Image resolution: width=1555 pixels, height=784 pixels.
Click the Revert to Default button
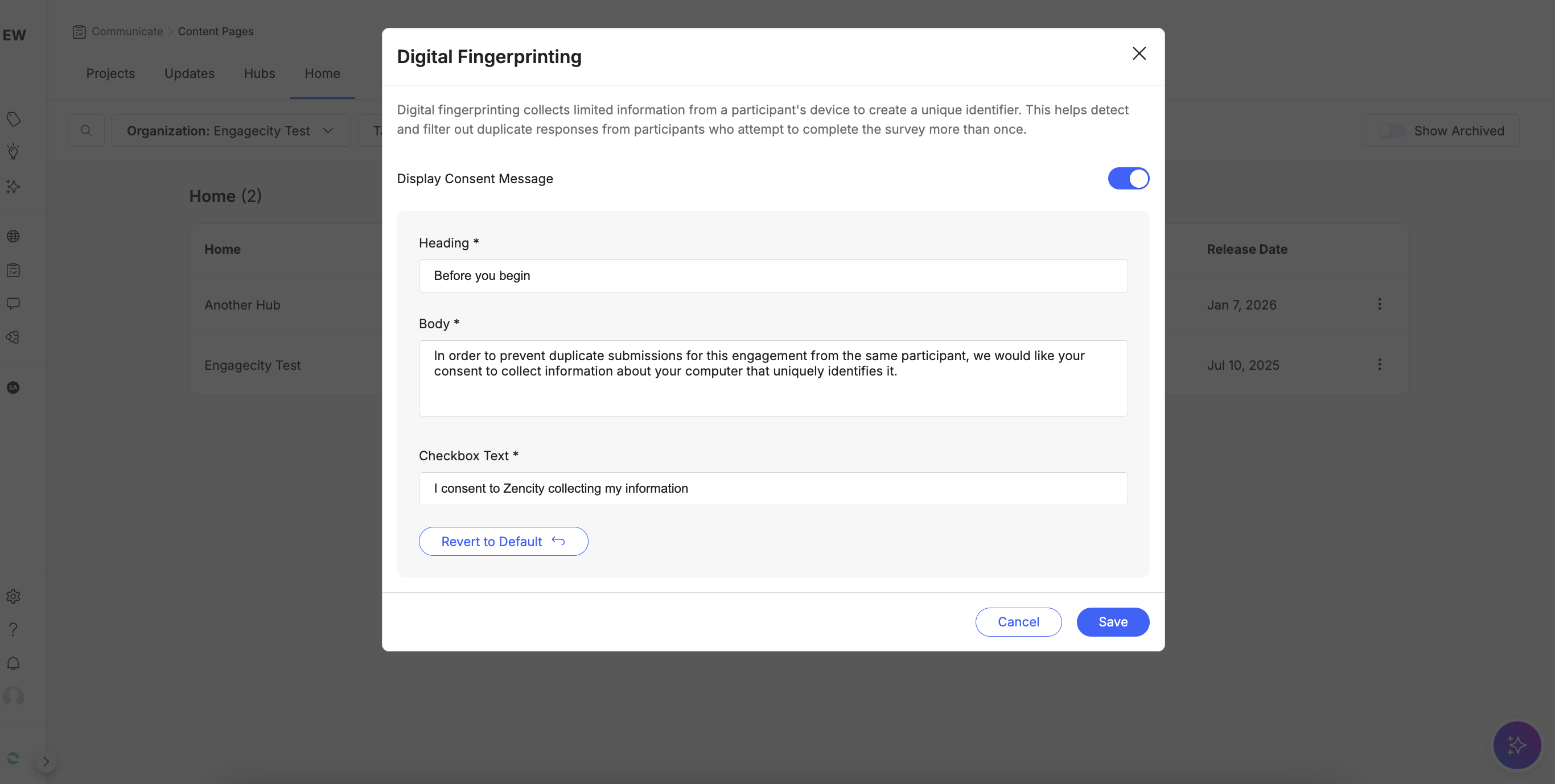coord(503,542)
